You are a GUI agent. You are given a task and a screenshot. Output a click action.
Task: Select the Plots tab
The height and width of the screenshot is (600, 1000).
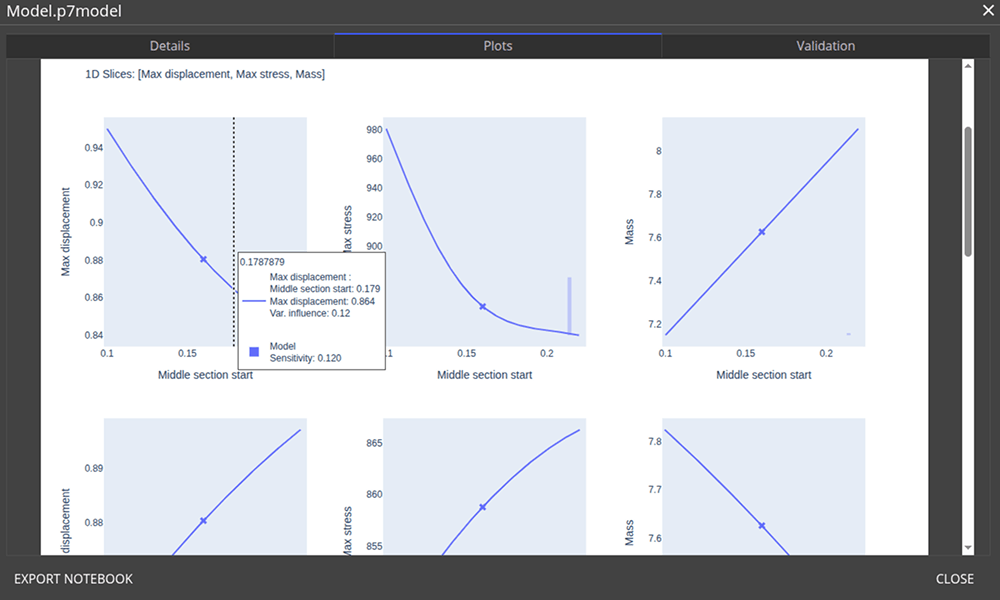(497, 46)
